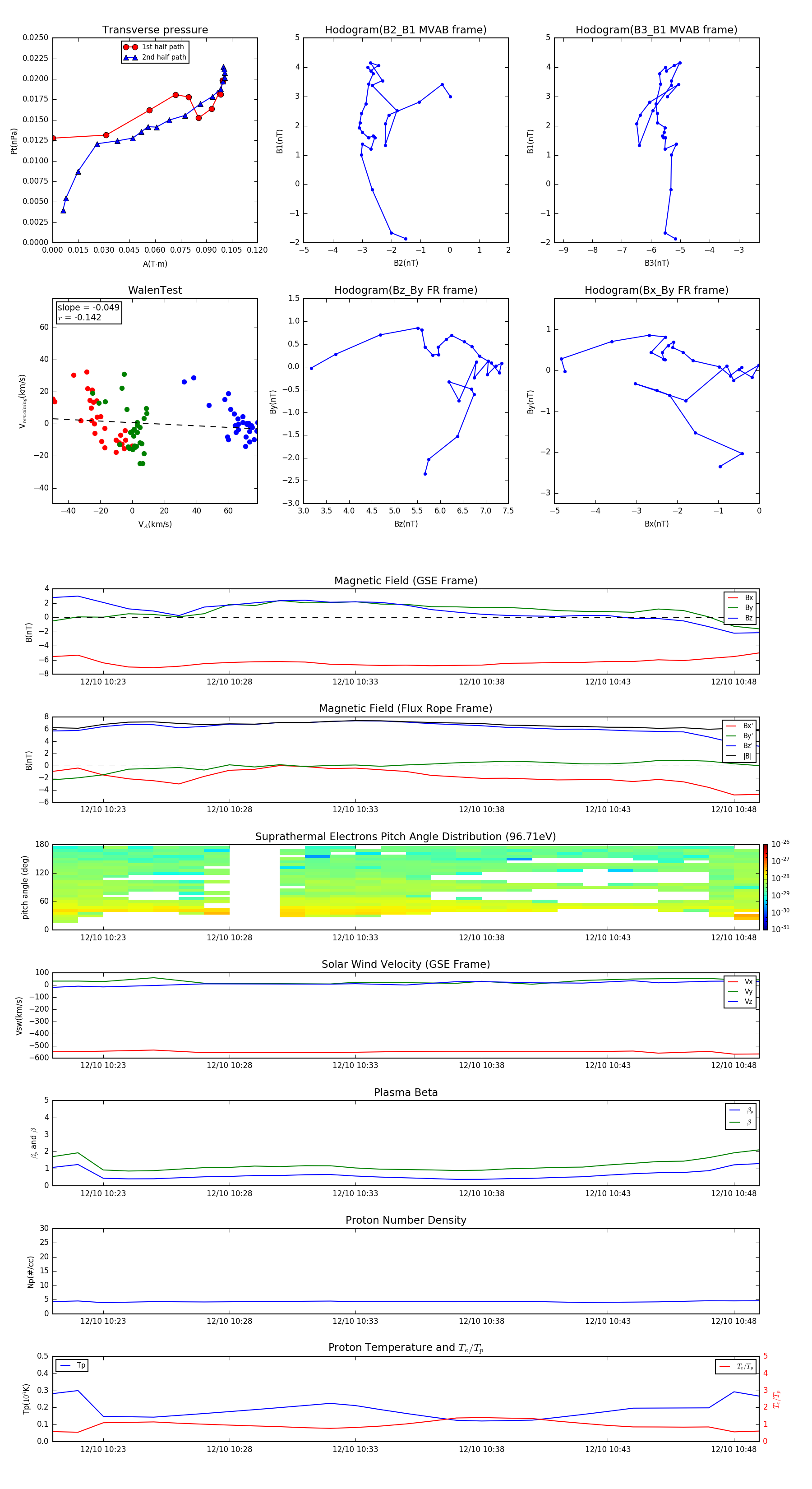Image resolution: width=812 pixels, height=1489 pixels.
Task: Click the 'Proton Temperature and Te/Tp' title
Action: coord(406,1348)
